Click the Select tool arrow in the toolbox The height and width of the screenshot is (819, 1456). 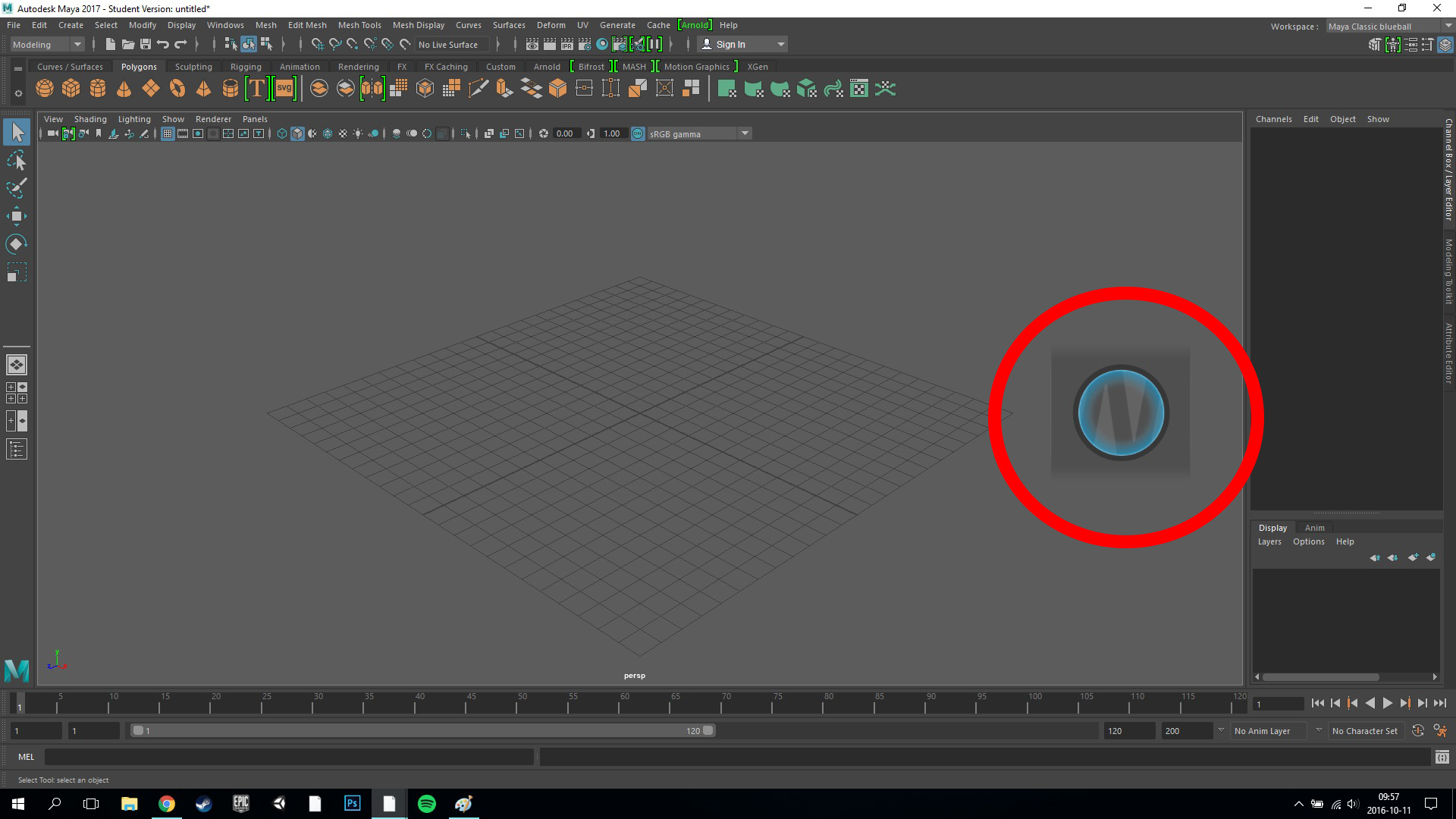[16, 132]
